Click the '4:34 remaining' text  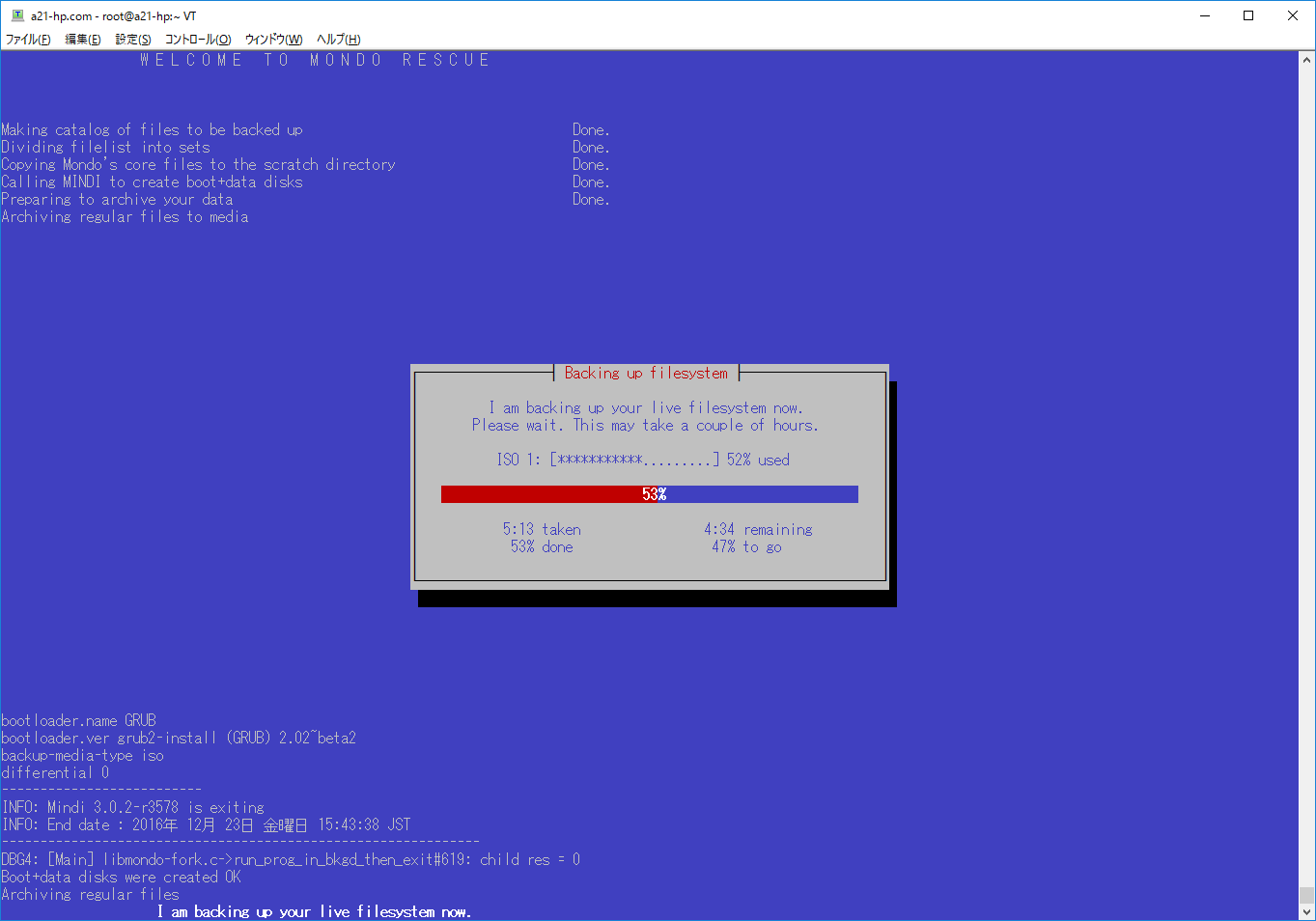(x=758, y=529)
